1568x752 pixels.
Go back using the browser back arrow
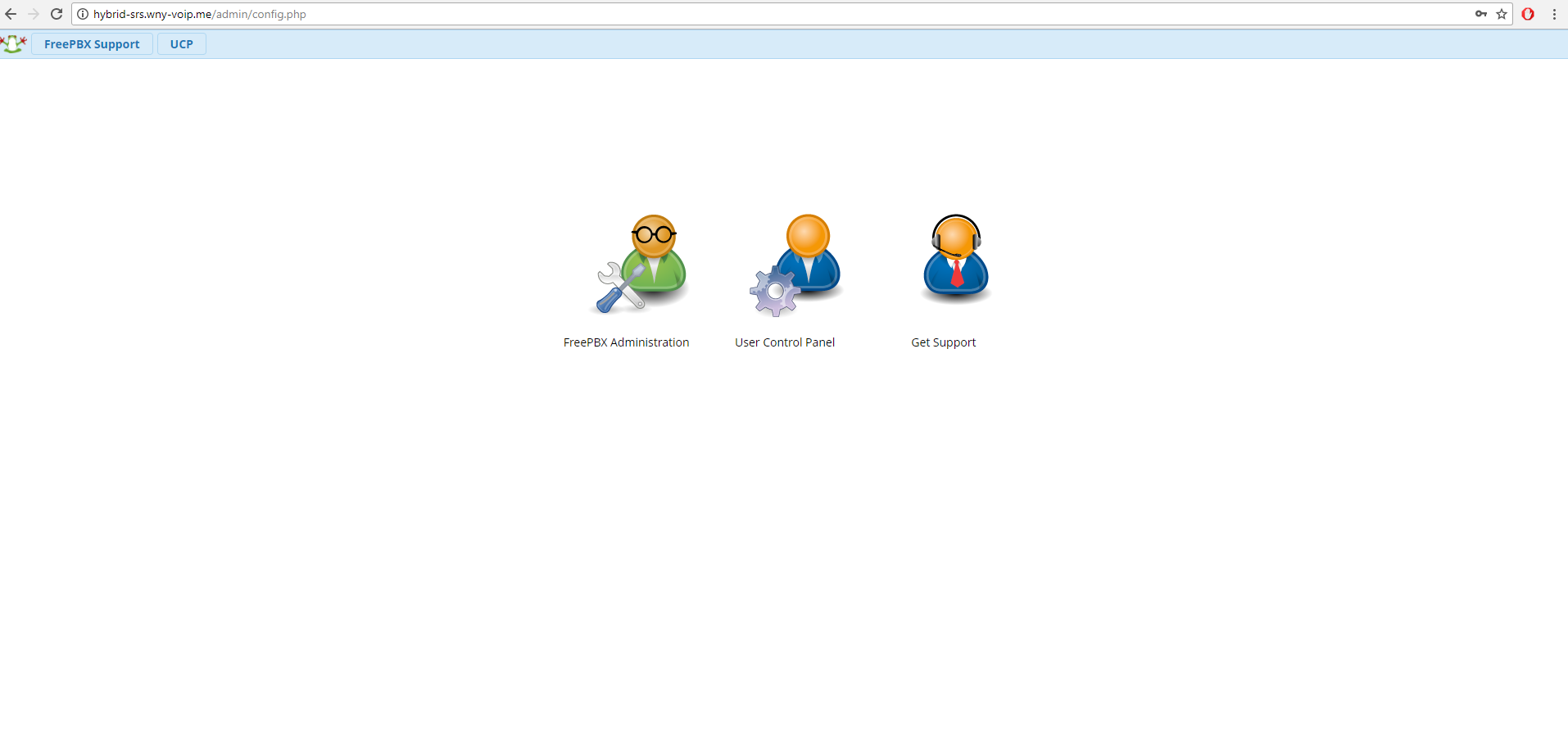pyautogui.click(x=11, y=14)
